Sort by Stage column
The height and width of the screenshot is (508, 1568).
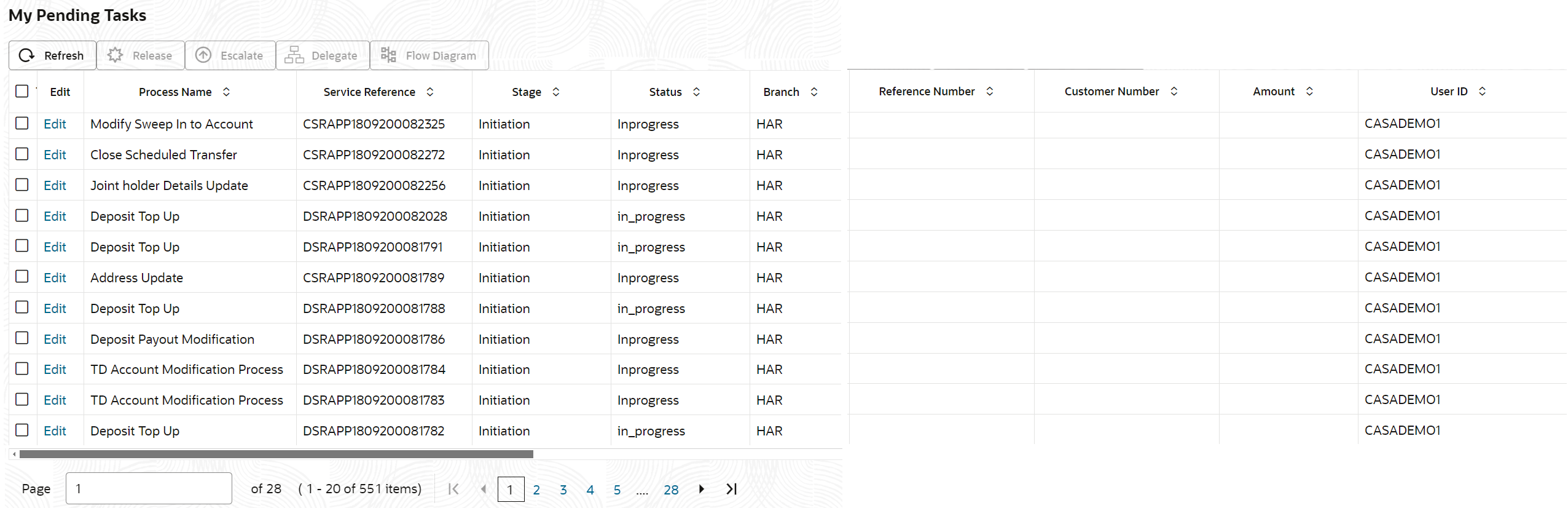pos(556,92)
